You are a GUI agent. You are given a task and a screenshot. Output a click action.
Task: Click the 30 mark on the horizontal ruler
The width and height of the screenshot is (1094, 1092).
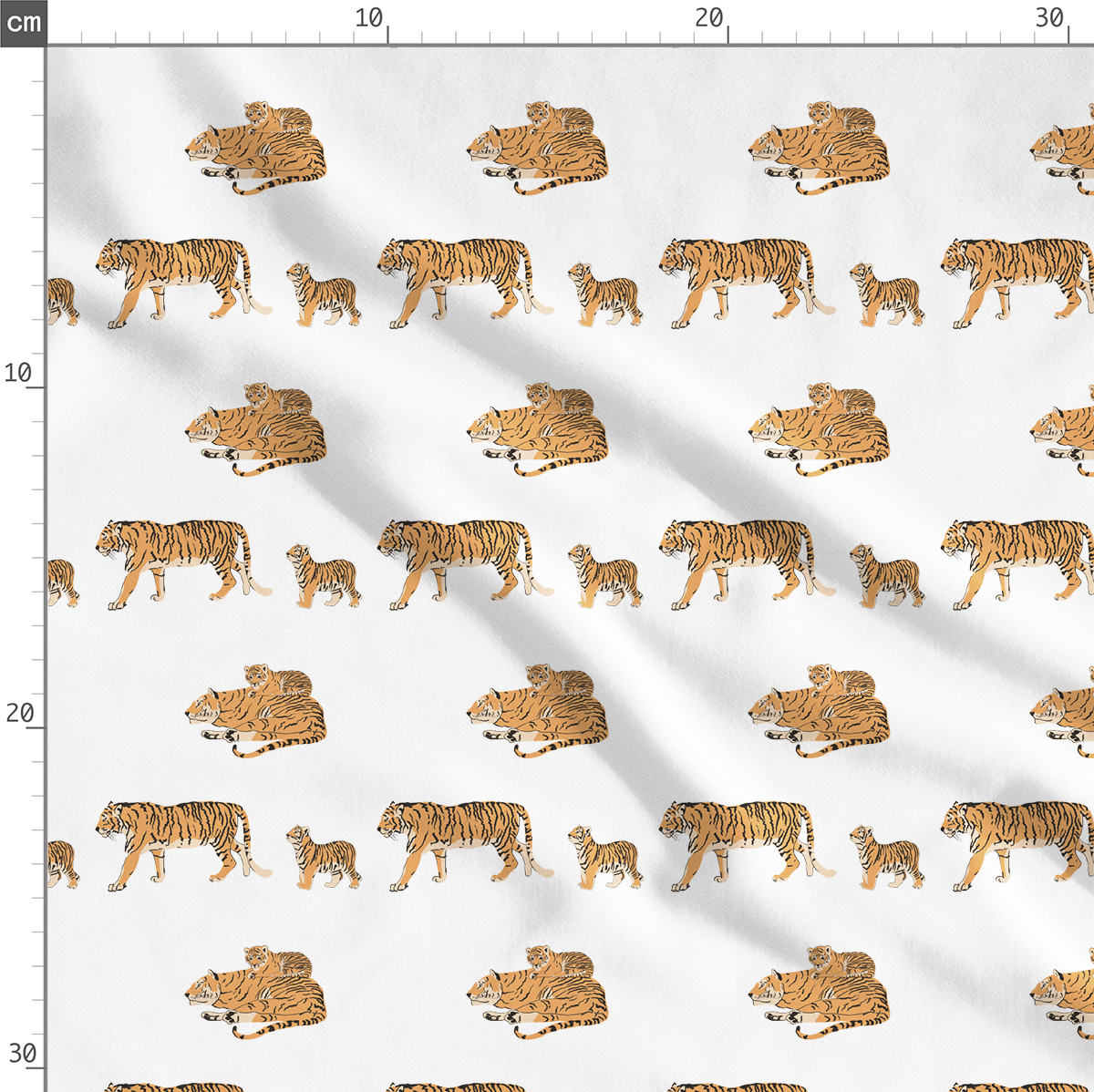coord(1050,18)
